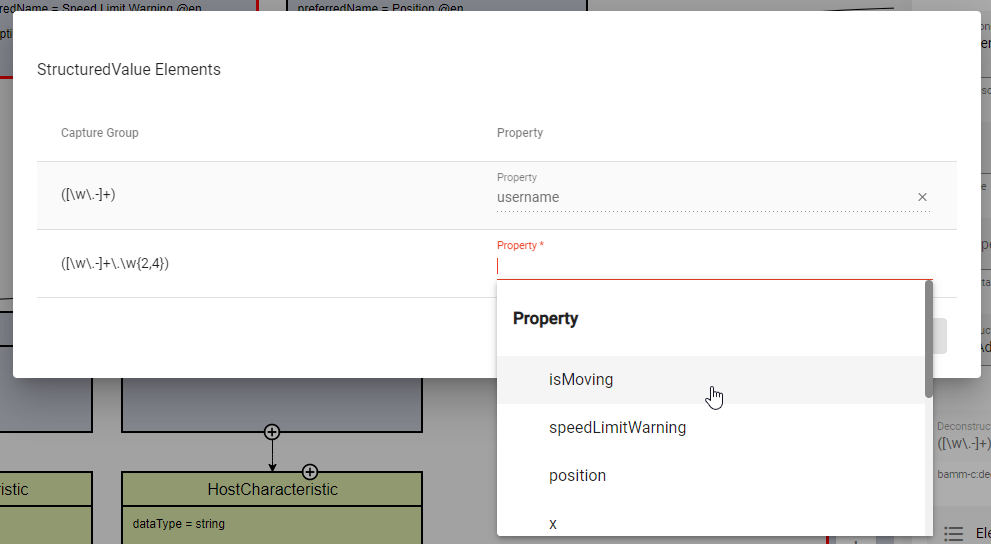Viewport: 991px width, 544px height.
Task: Click the ([\w\.-]+\.\w{2,4}) capture group cell
Action: point(115,263)
